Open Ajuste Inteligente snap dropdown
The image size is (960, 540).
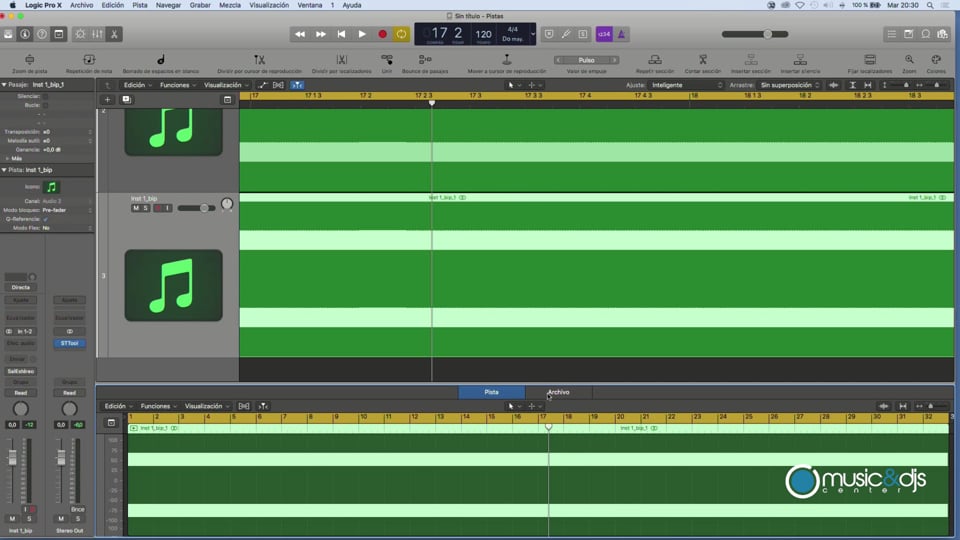[686, 85]
